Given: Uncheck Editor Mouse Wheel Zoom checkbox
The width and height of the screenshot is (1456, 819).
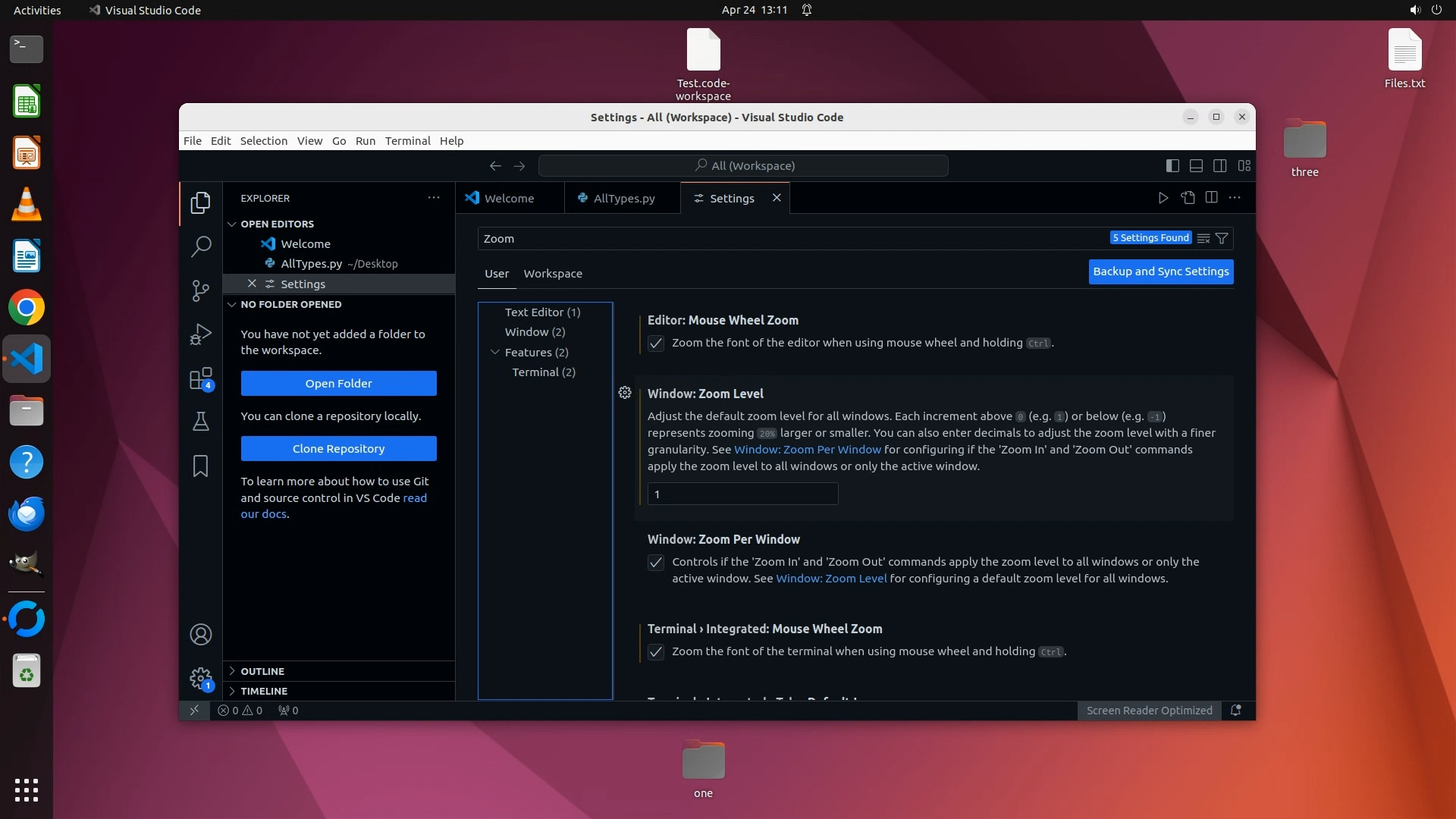Looking at the screenshot, I should pyautogui.click(x=656, y=344).
